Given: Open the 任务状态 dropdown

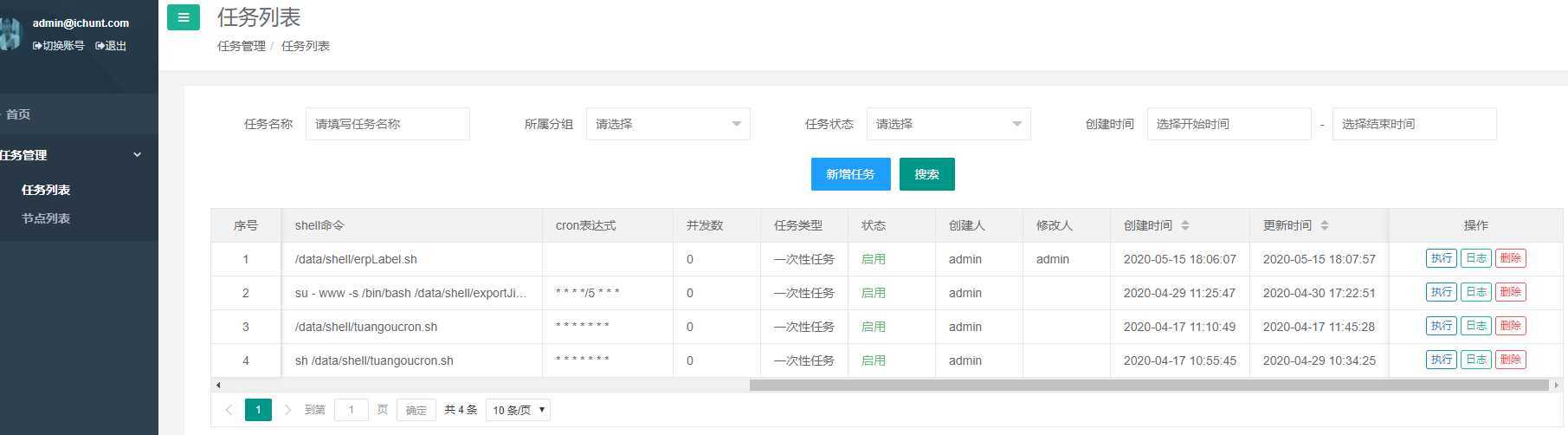Looking at the screenshot, I should 949,124.
